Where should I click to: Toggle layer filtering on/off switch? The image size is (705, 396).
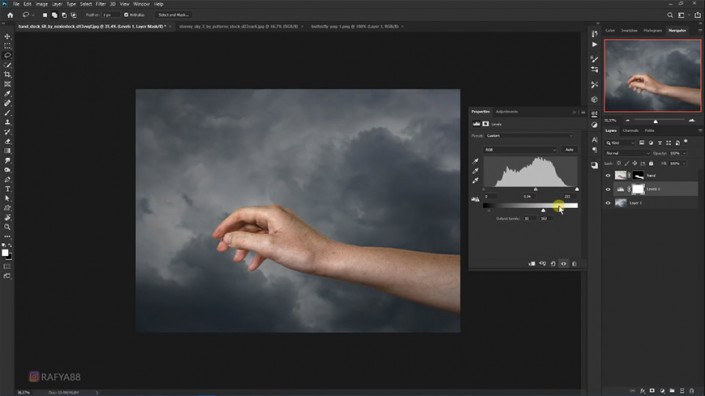[686, 142]
